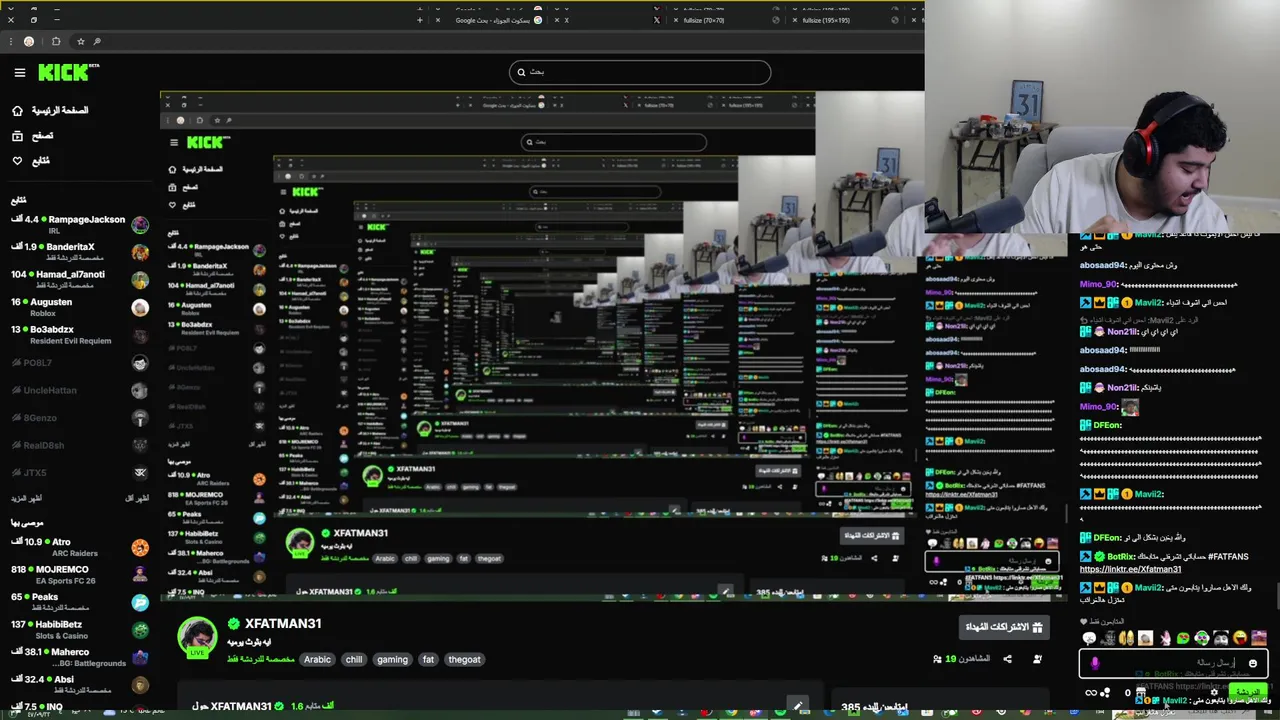This screenshot has height=720, width=1280.
Task: Open Hamad_al7anoti channel
Action: click(x=78, y=279)
